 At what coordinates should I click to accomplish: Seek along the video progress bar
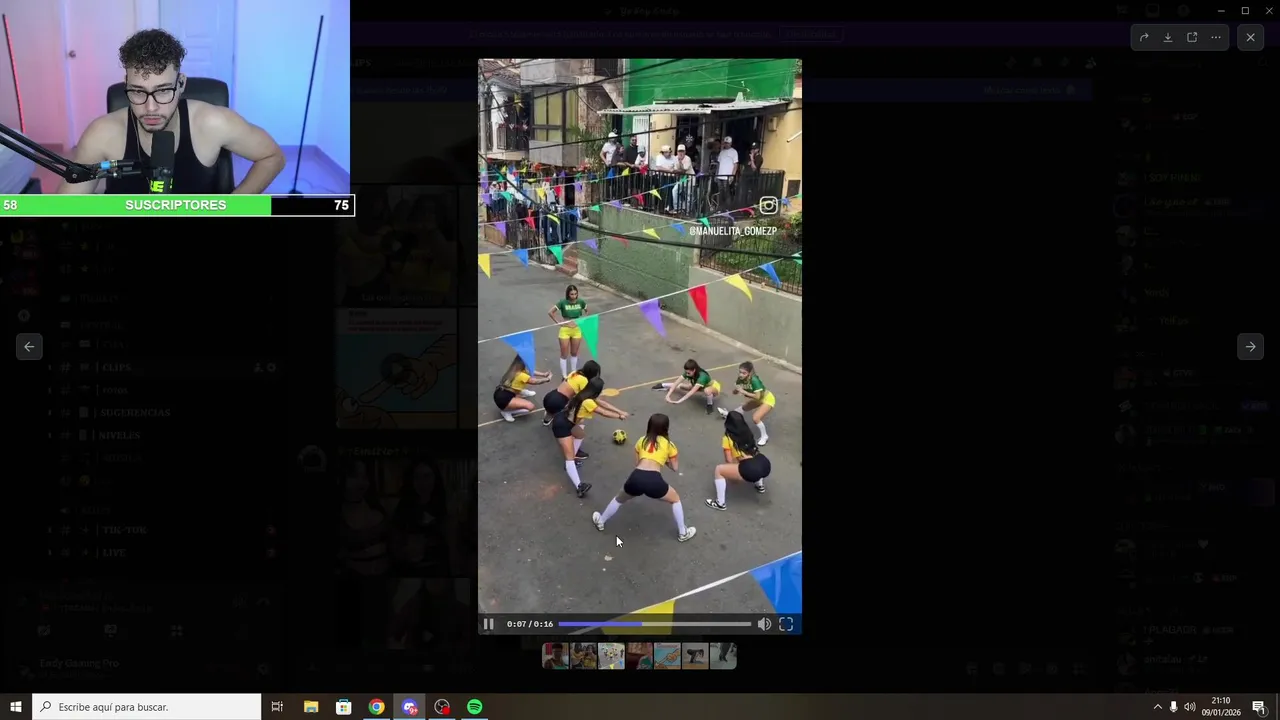pos(654,624)
